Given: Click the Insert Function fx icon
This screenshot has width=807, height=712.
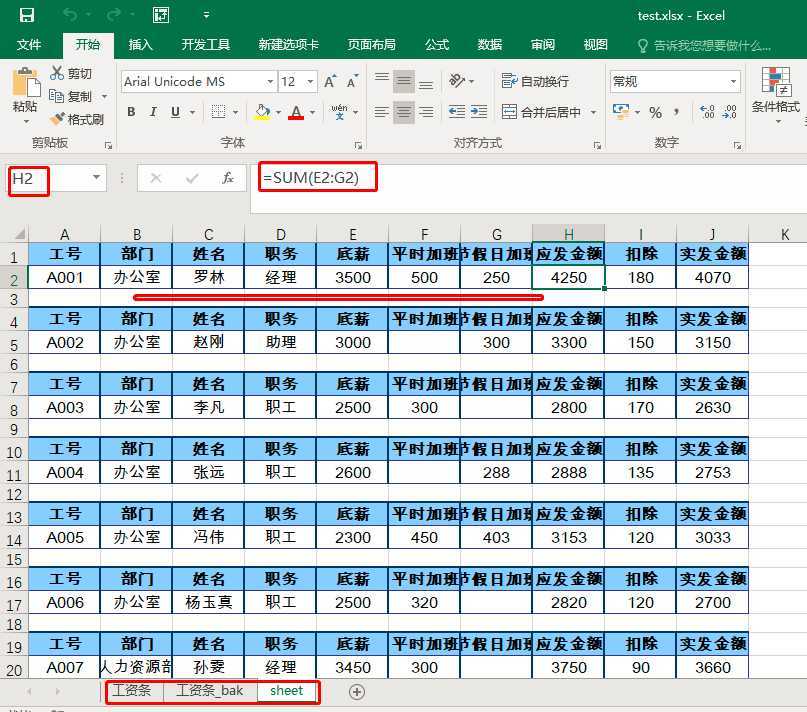Looking at the screenshot, I should pos(228,178).
